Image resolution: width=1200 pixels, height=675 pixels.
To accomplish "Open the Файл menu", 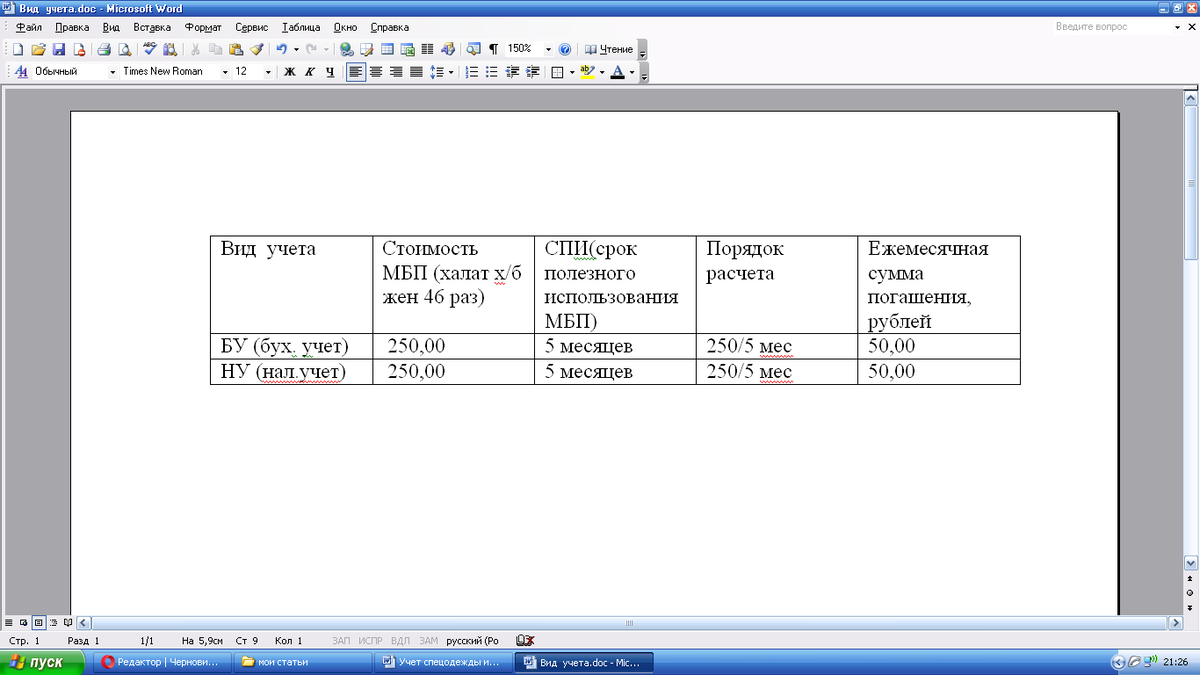I will [x=27, y=27].
